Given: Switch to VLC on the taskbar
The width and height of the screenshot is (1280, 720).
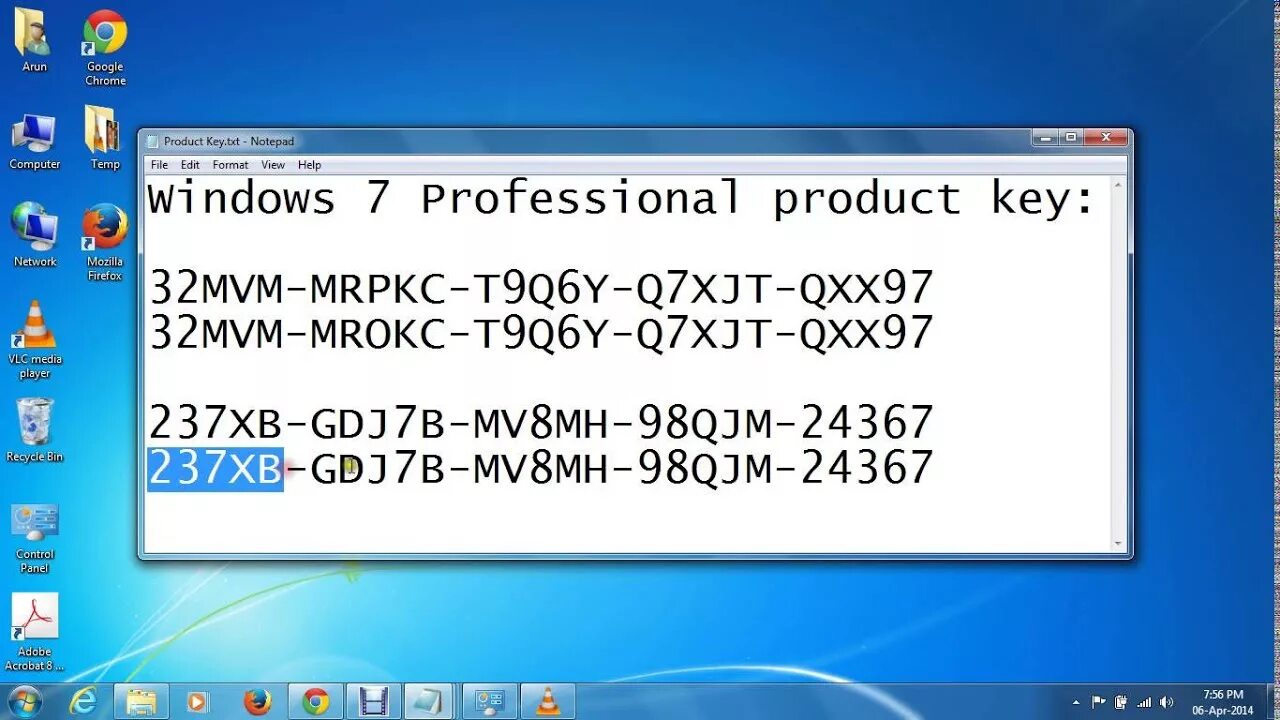Looking at the screenshot, I should [548, 702].
